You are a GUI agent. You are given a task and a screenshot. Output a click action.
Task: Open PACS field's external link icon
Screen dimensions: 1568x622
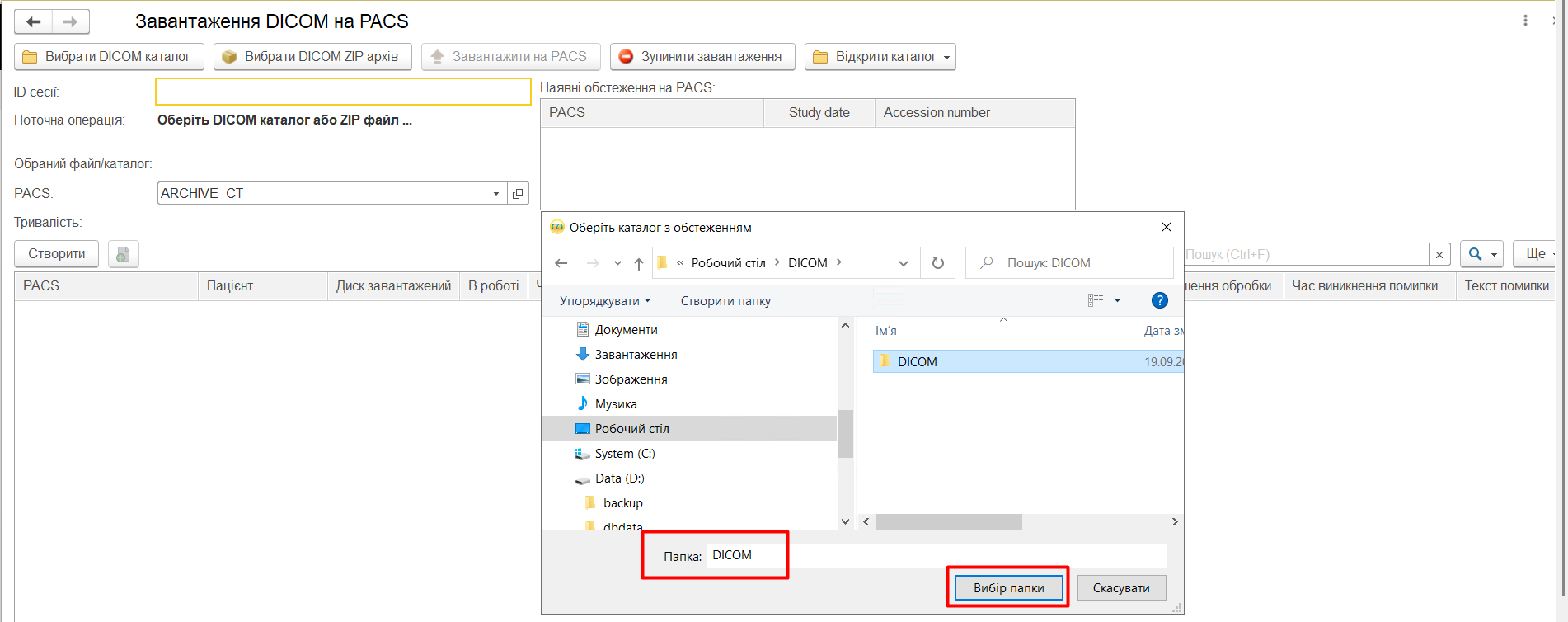[518, 194]
